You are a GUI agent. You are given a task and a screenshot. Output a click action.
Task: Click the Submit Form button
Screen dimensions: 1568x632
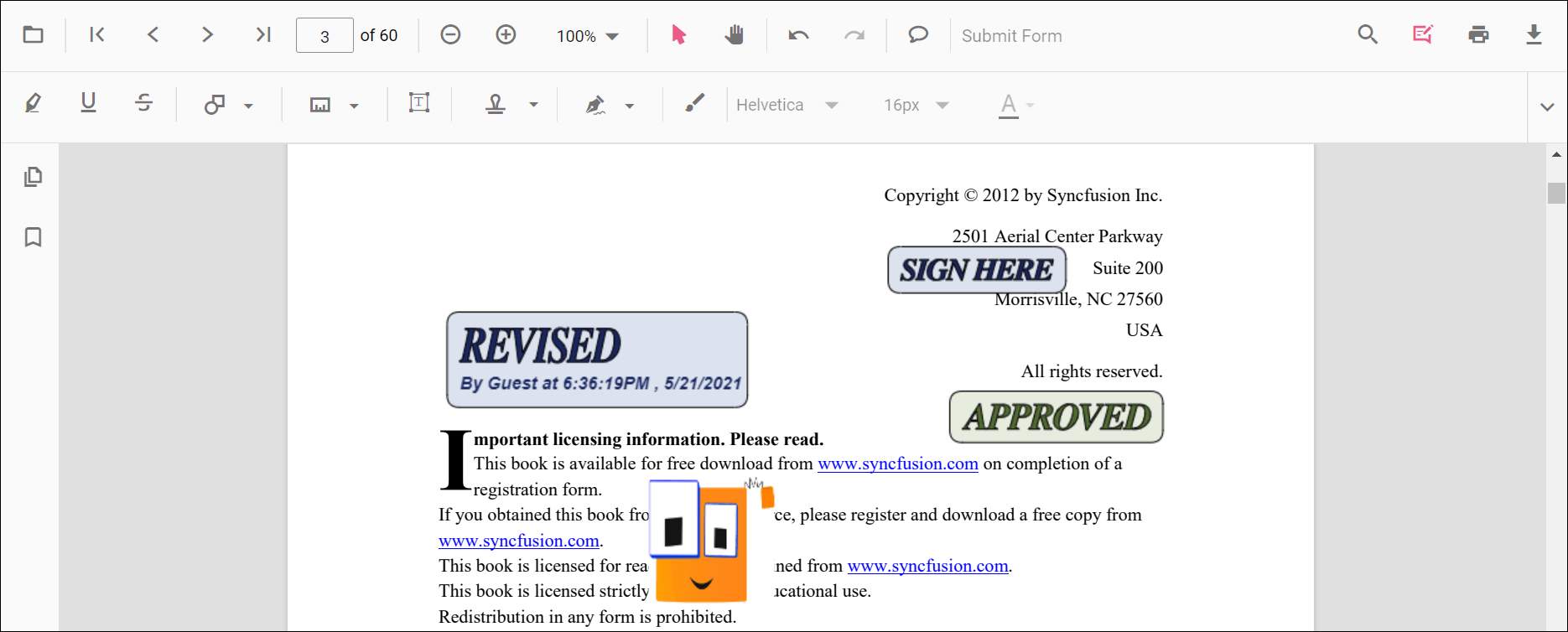click(1011, 36)
